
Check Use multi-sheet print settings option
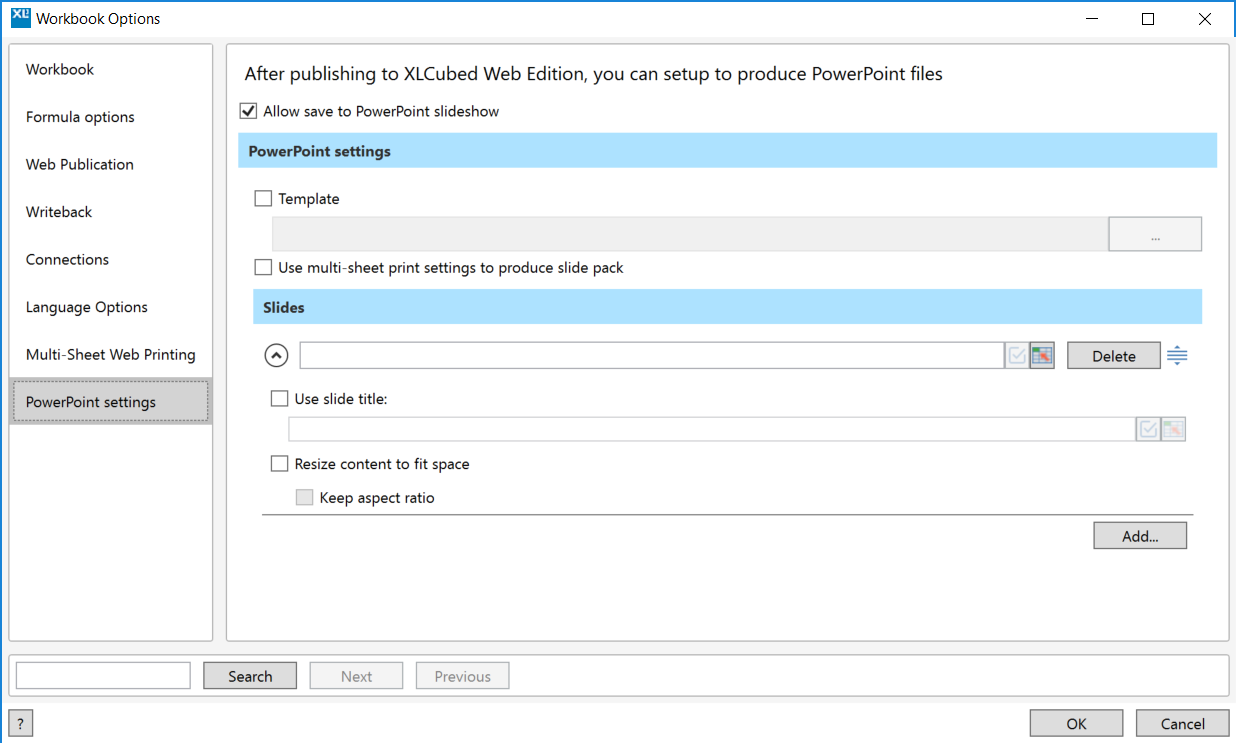coord(263,267)
